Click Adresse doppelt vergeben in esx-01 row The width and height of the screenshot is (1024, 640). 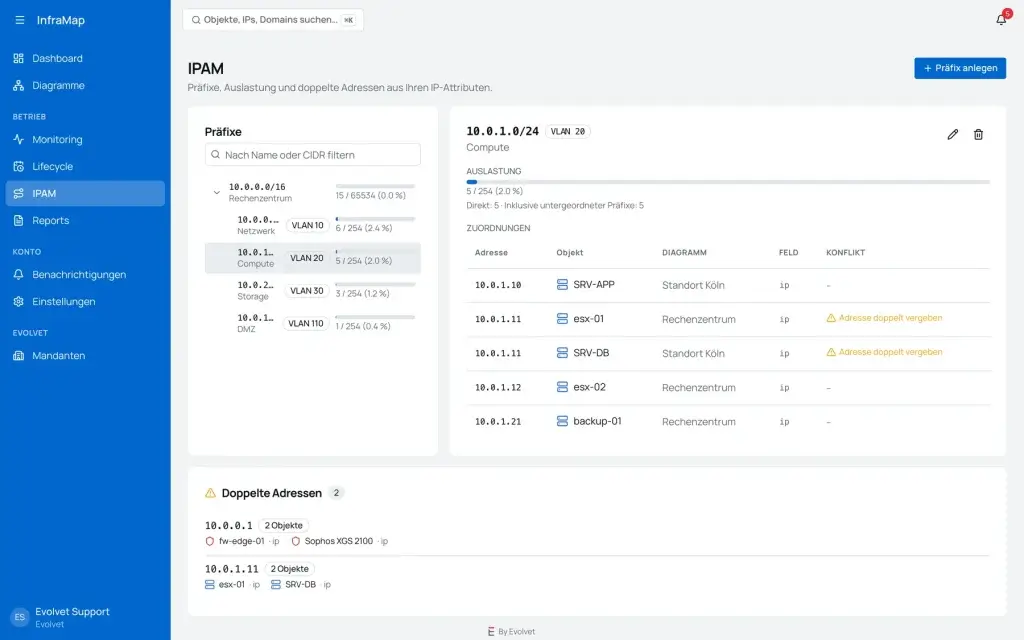(x=890, y=318)
